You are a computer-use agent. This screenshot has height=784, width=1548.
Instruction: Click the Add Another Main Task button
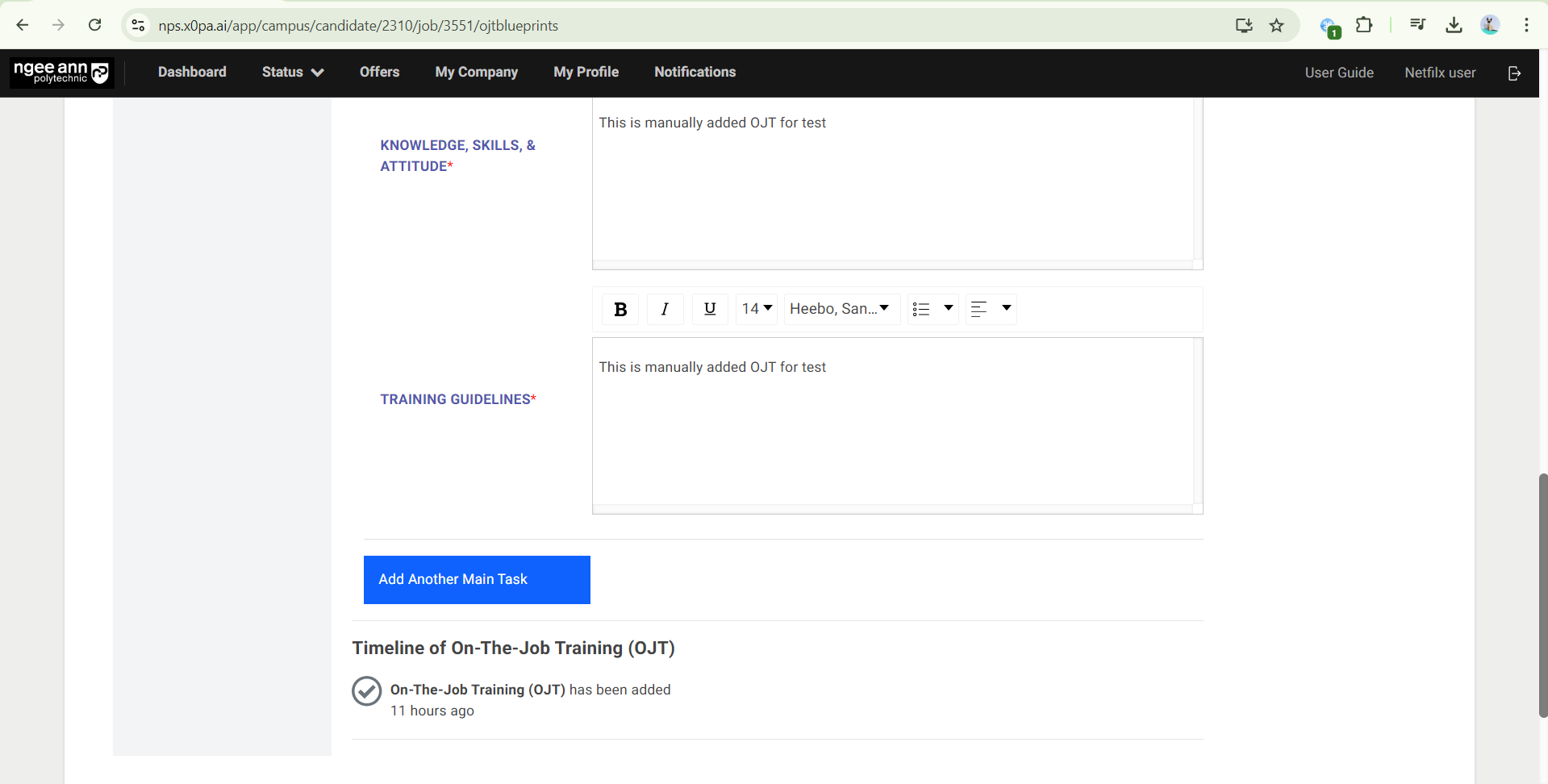(477, 580)
